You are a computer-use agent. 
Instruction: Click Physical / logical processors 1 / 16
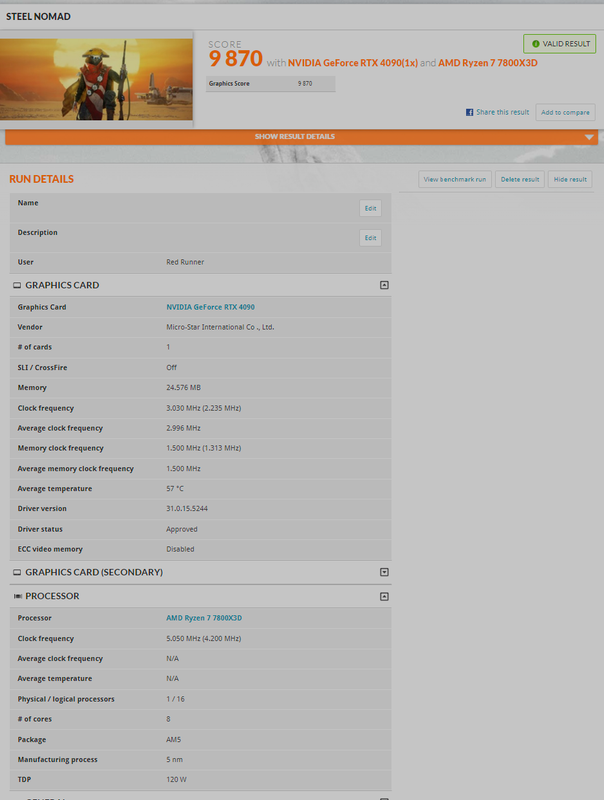click(175, 699)
